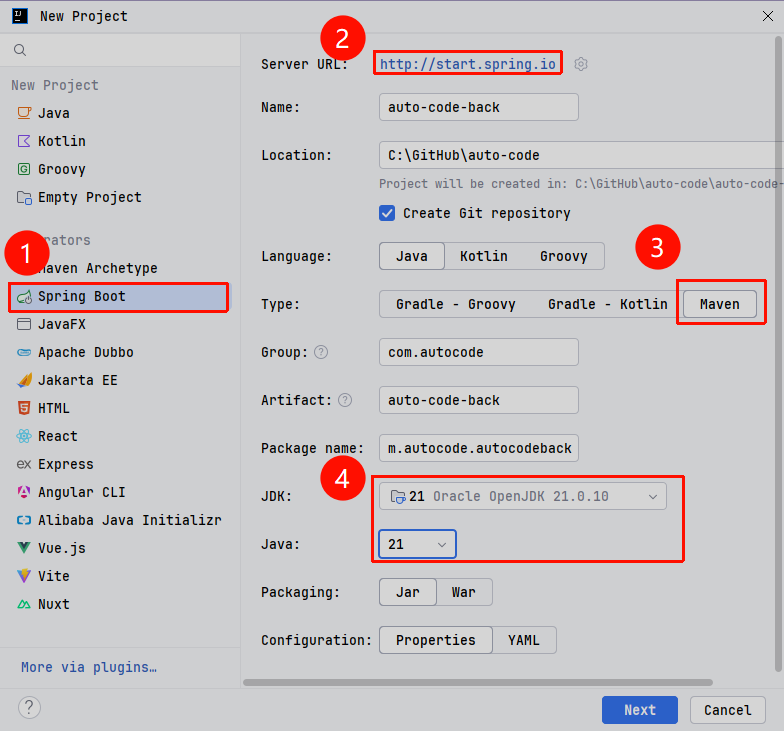Screen dimensions: 784x731
Task: Click the search magnifier icon
Action: coord(20,50)
